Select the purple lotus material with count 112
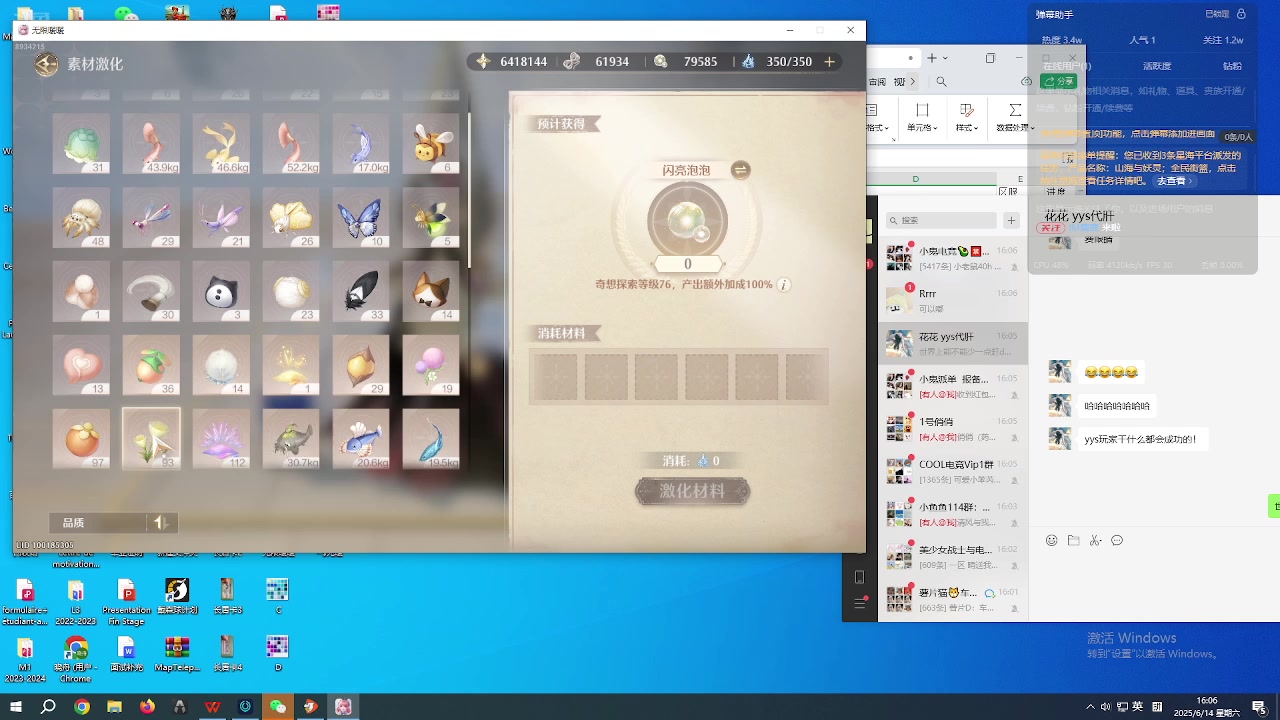The image size is (1280, 720). coord(221,439)
